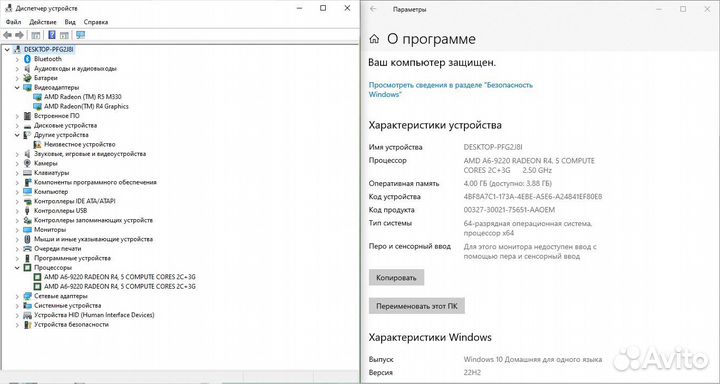Expand the Аудиовходы и аудиовыходы category
This screenshot has width=720, height=384.
pyautogui.click(x=17, y=68)
